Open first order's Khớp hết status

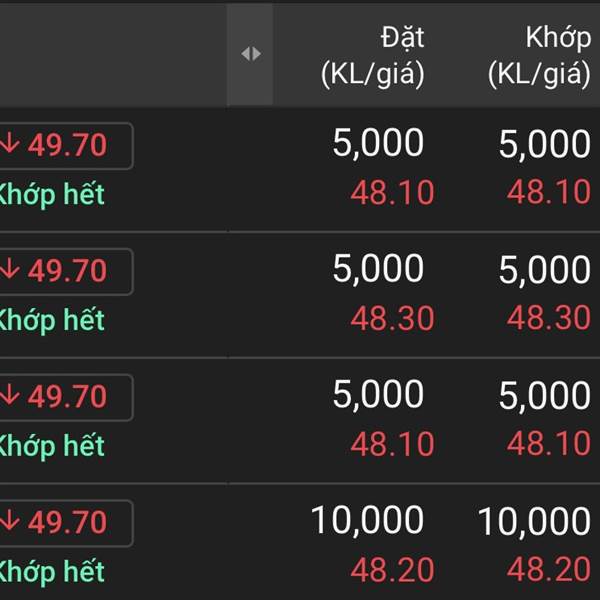tap(52, 195)
